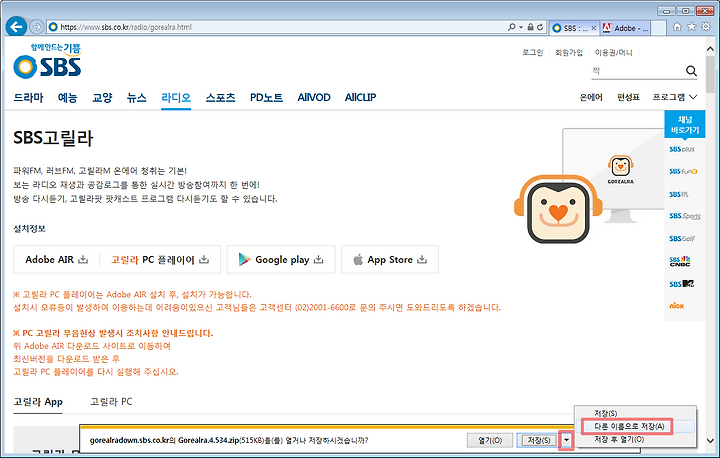Click the download icon beside Adobe AIR
The image size is (720, 458).
[83, 260]
